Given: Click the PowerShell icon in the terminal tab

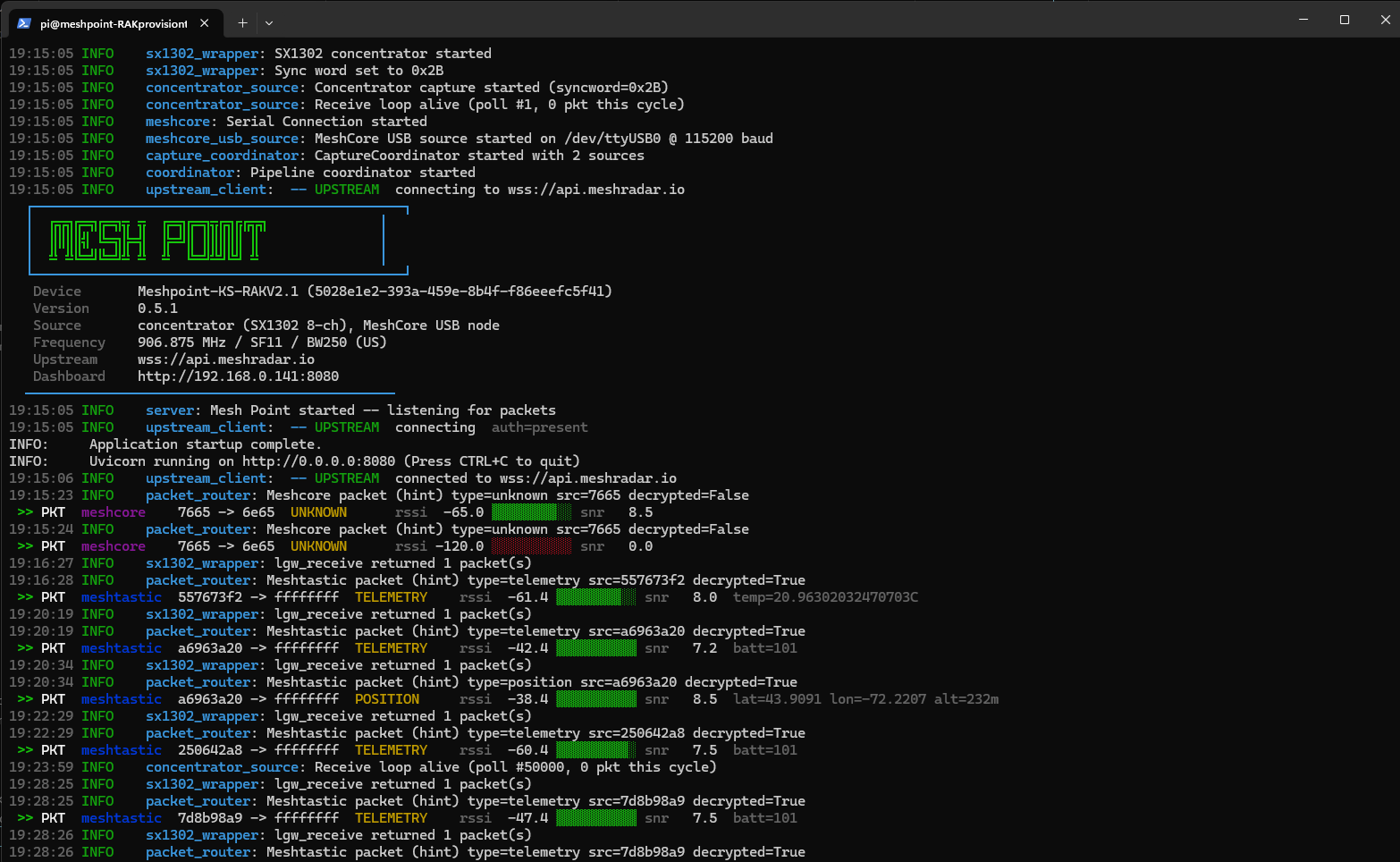Looking at the screenshot, I should click(x=24, y=23).
